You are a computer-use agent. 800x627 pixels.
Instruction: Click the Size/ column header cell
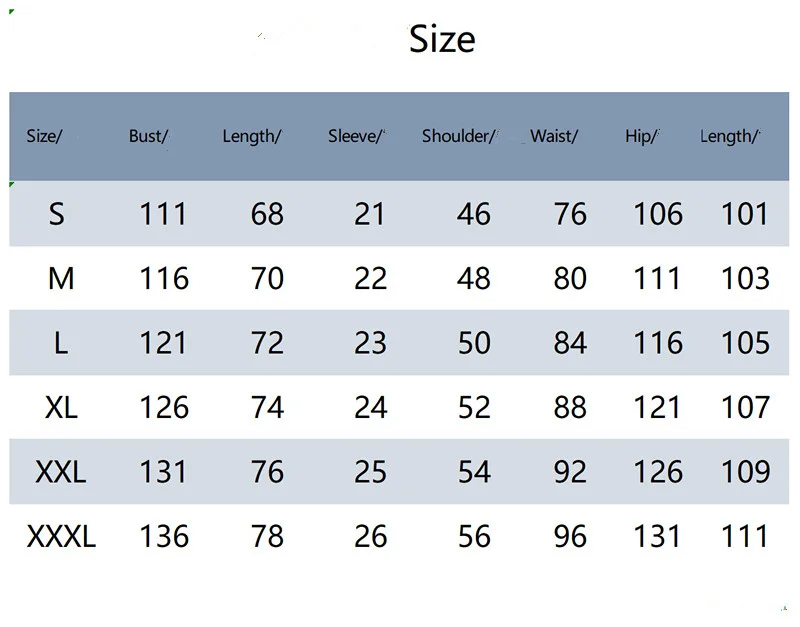(x=44, y=136)
